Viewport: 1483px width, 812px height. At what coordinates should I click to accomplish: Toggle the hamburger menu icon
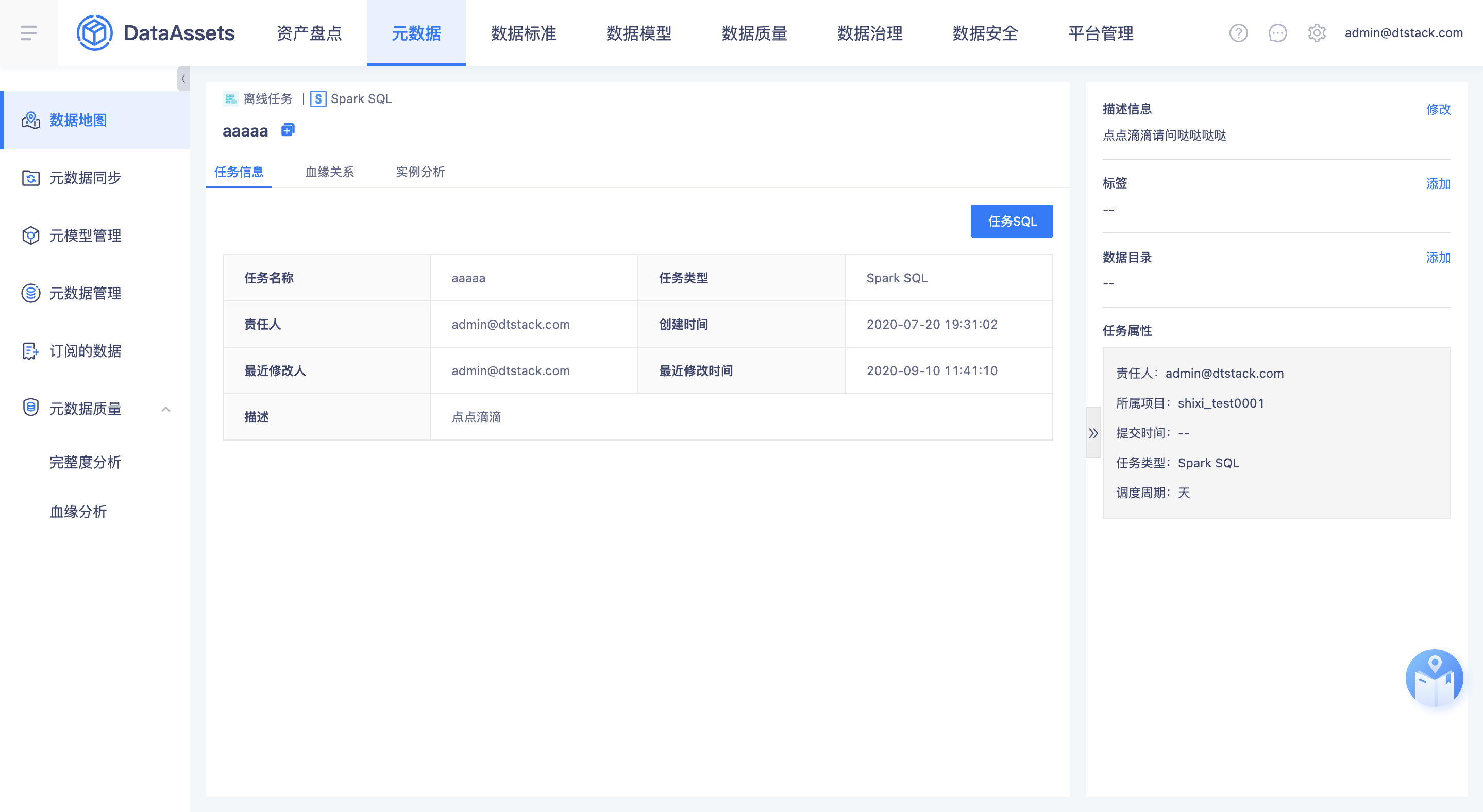pyautogui.click(x=28, y=33)
